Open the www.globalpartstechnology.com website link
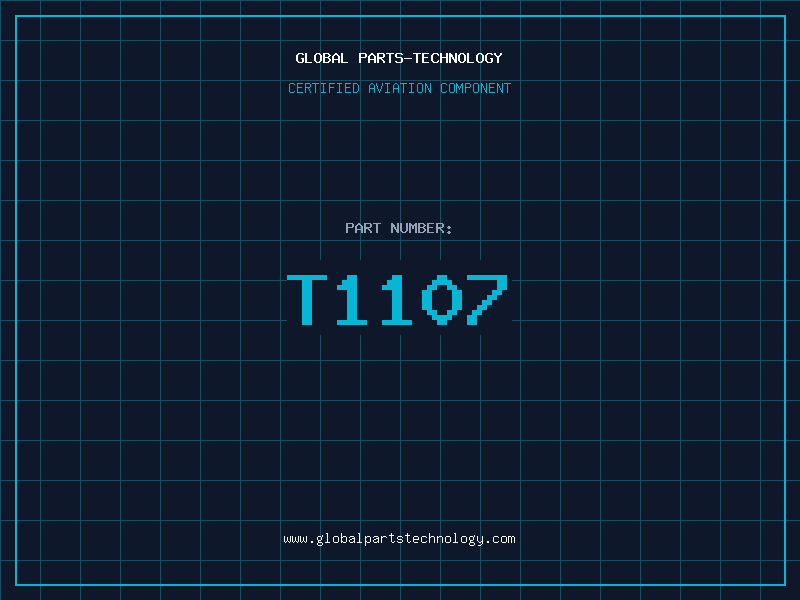The image size is (800, 600). click(399, 539)
